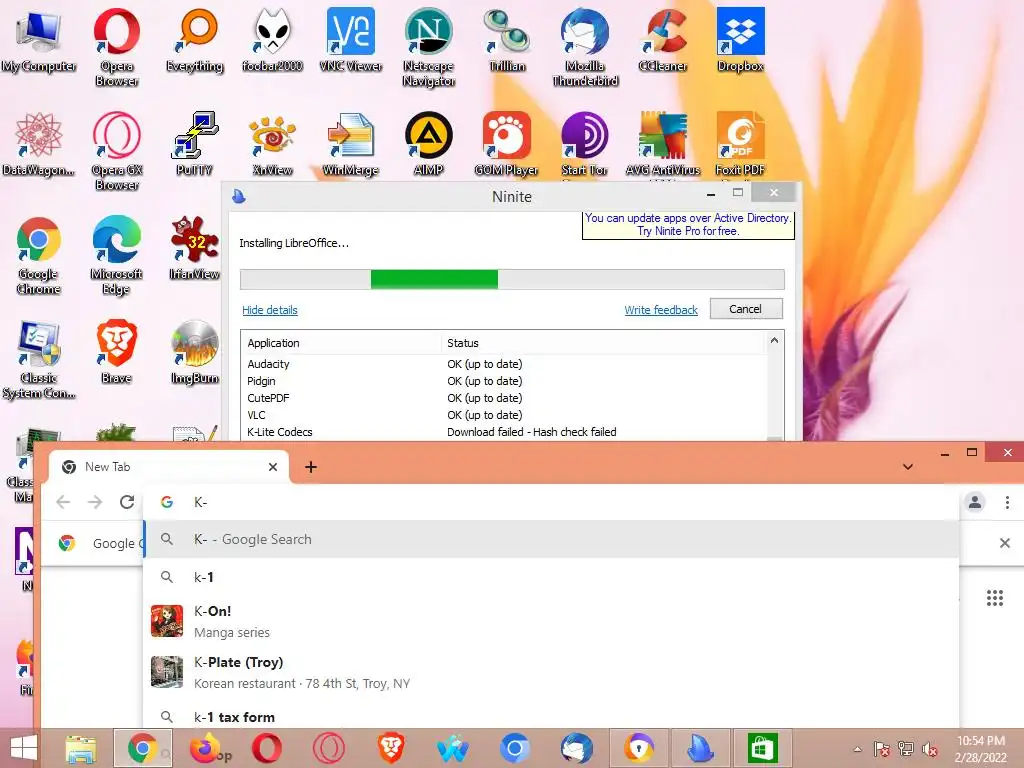Screen dimensions: 1024x768
Task: Open a new tab with plus button
Action: pos(311,467)
